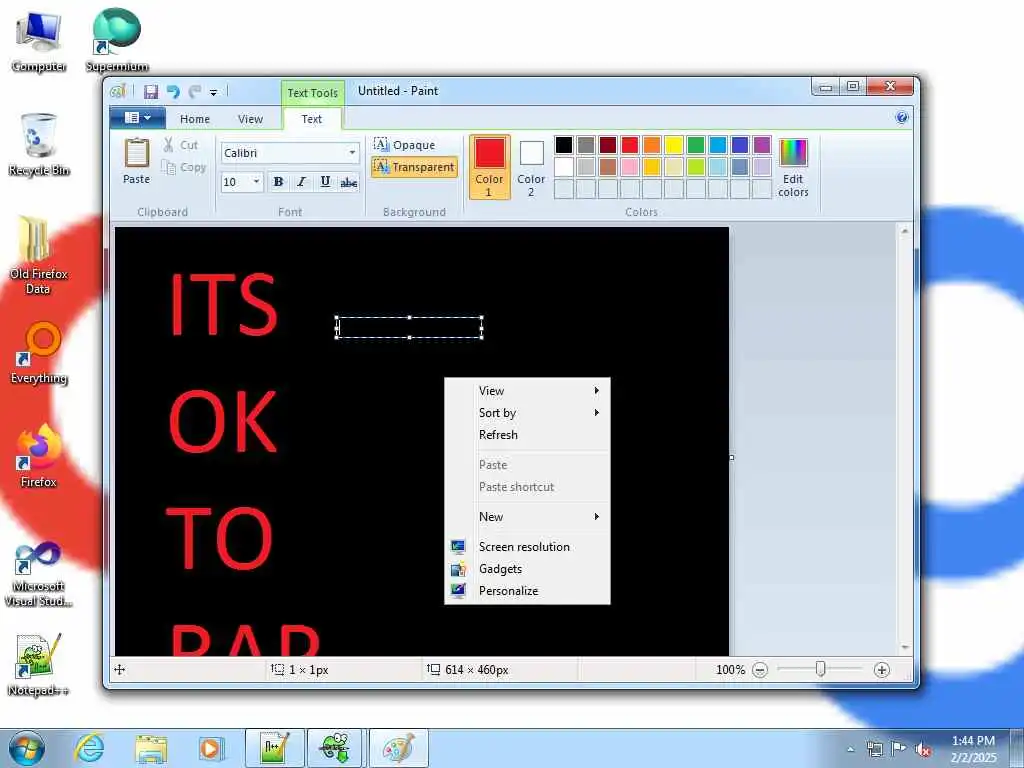Pick the black color swatch
1024x768 pixels.
point(564,145)
